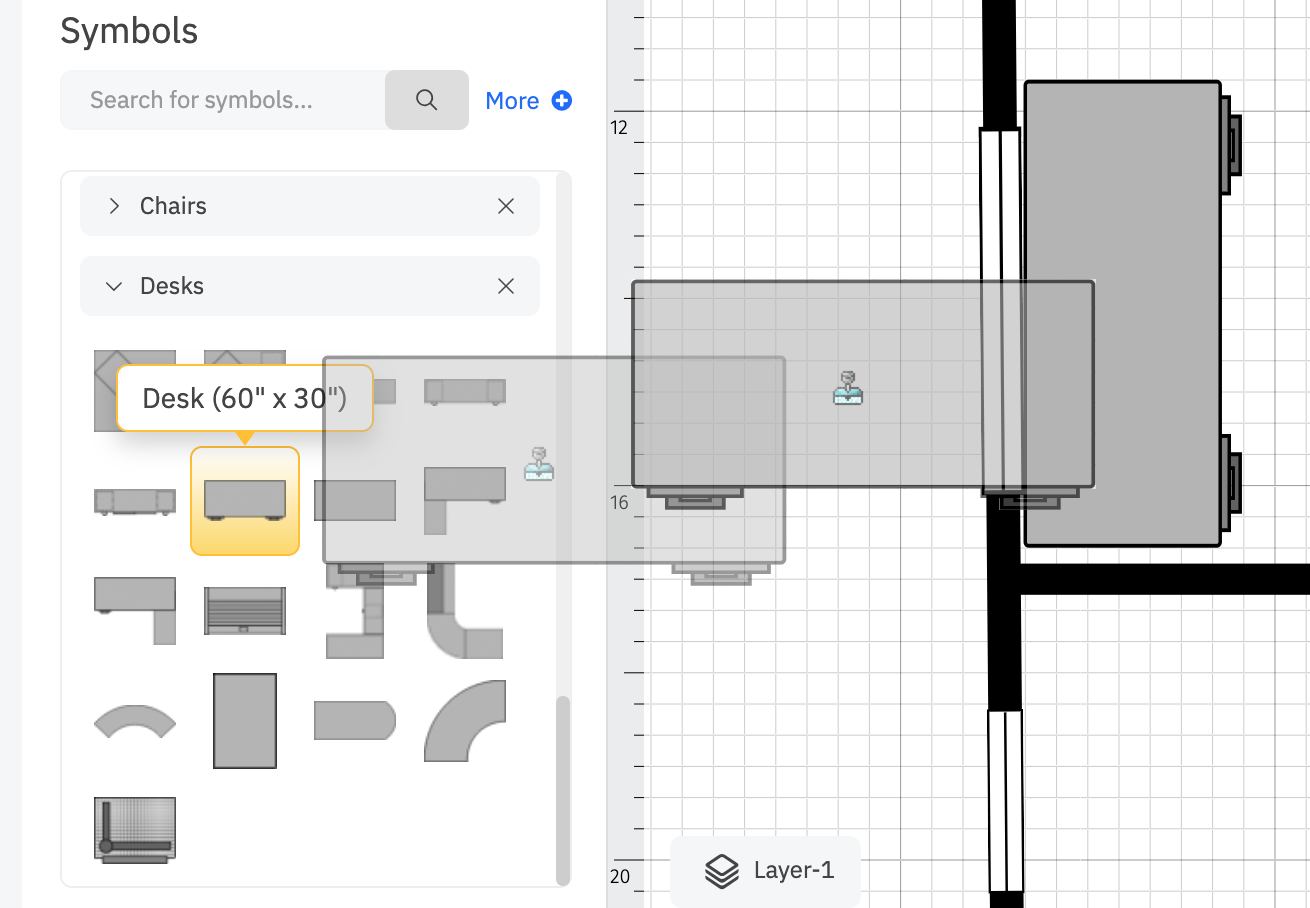The height and width of the screenshot is (908, 1310).
Task: Click the symbols search input field
Action: point(220,100)
